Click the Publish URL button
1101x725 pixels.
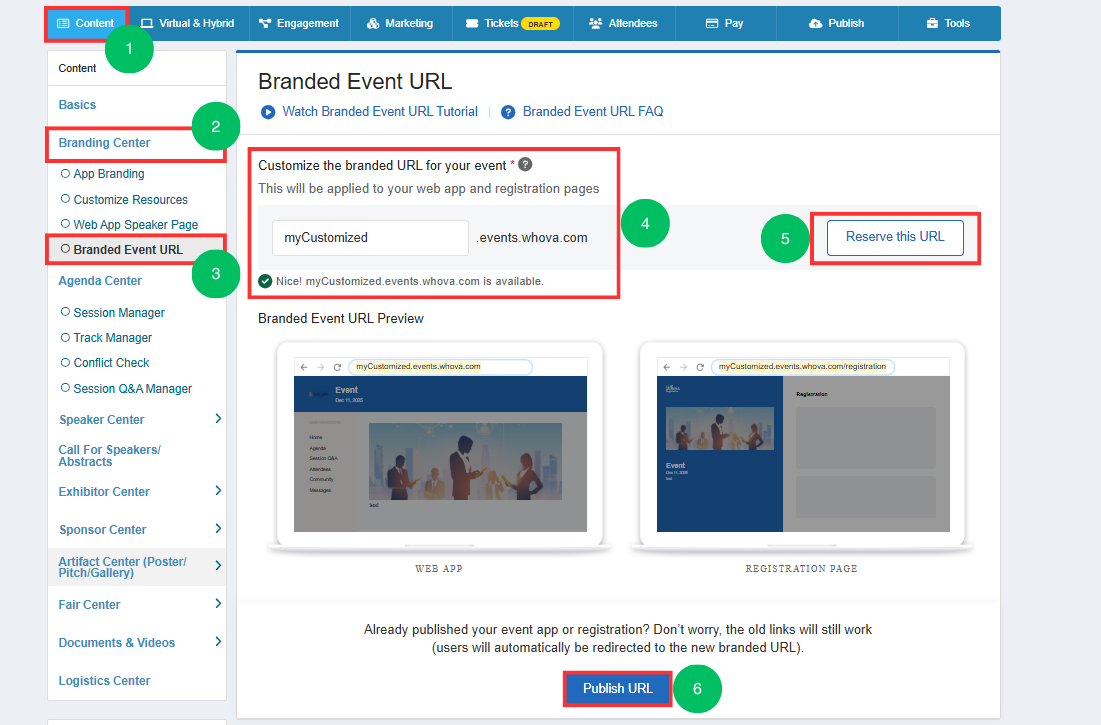click(618, 689)
